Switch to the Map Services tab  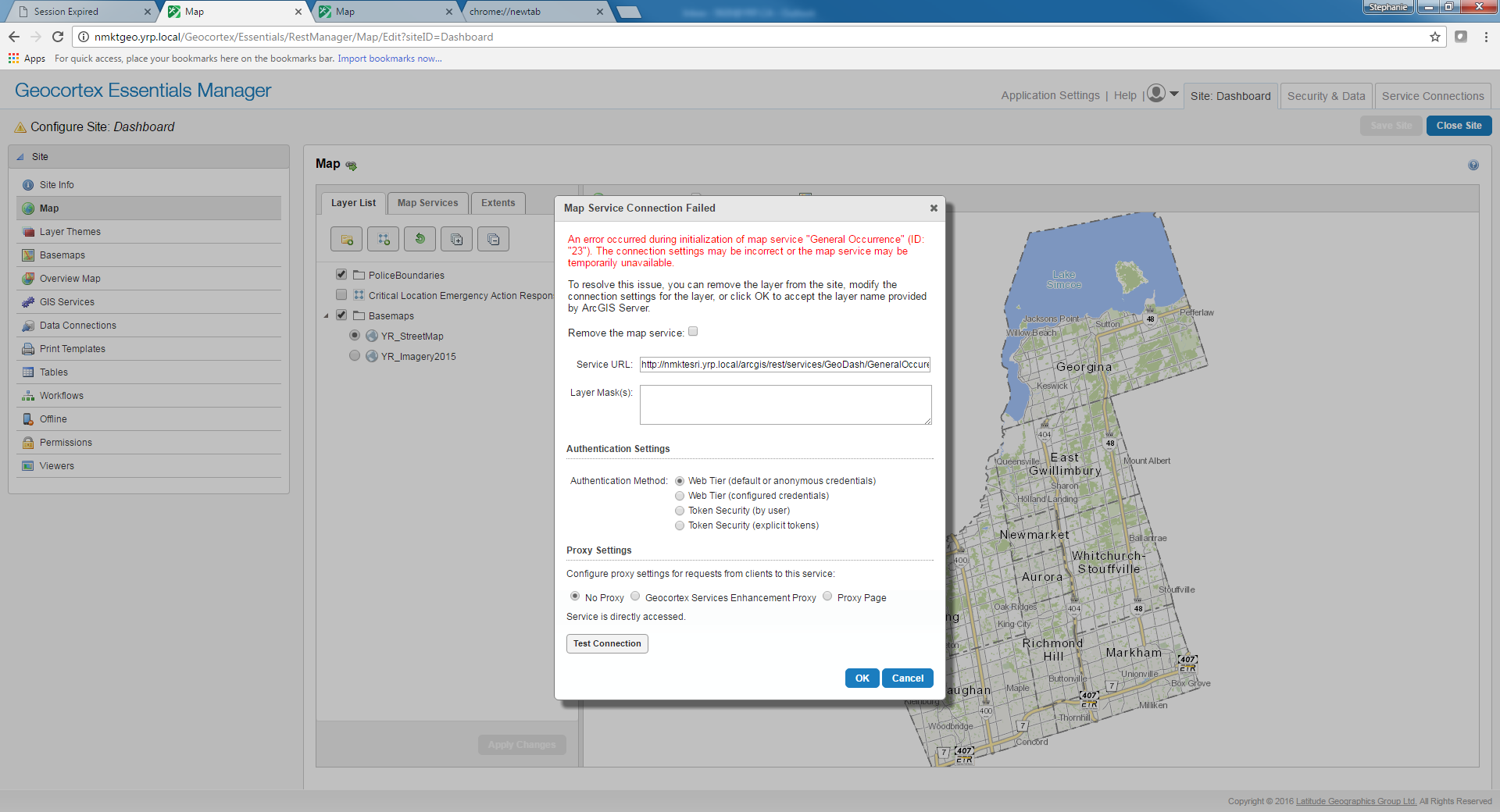(428, 203)
